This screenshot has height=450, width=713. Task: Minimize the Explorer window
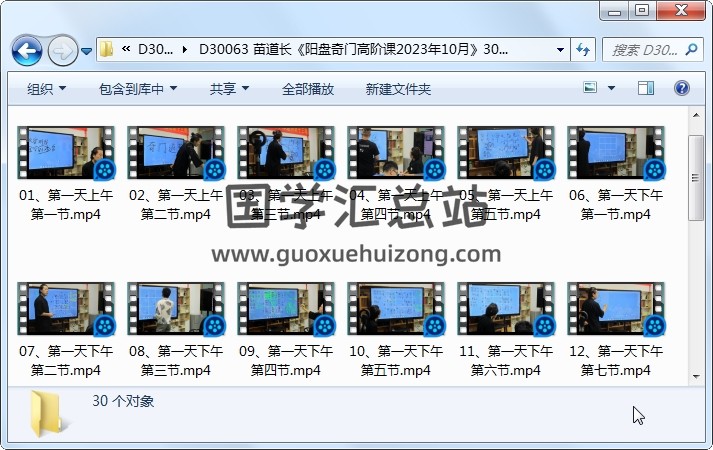click(x=614, y=11)
